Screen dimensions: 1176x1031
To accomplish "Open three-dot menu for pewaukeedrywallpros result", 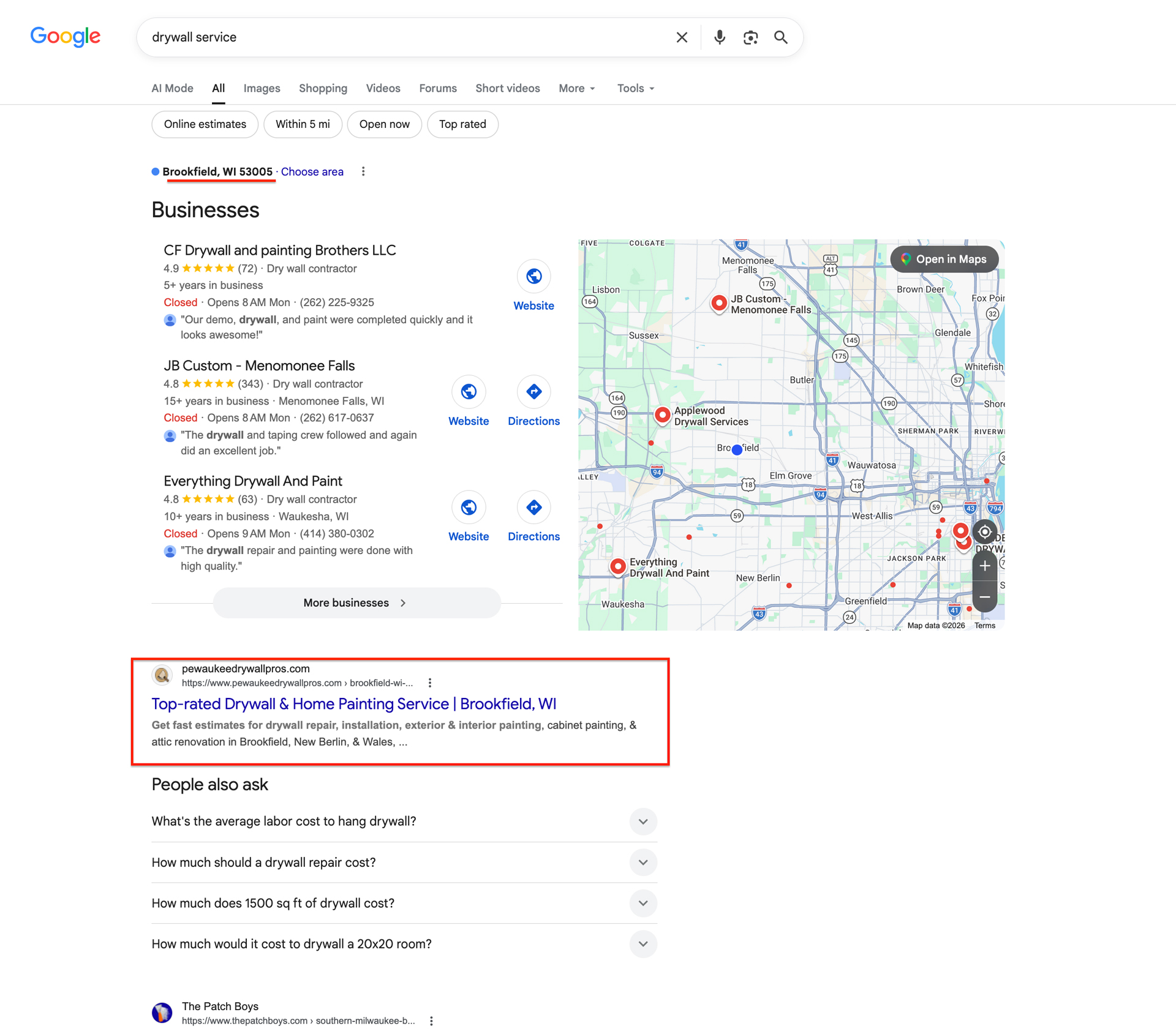I will [430, 683].
